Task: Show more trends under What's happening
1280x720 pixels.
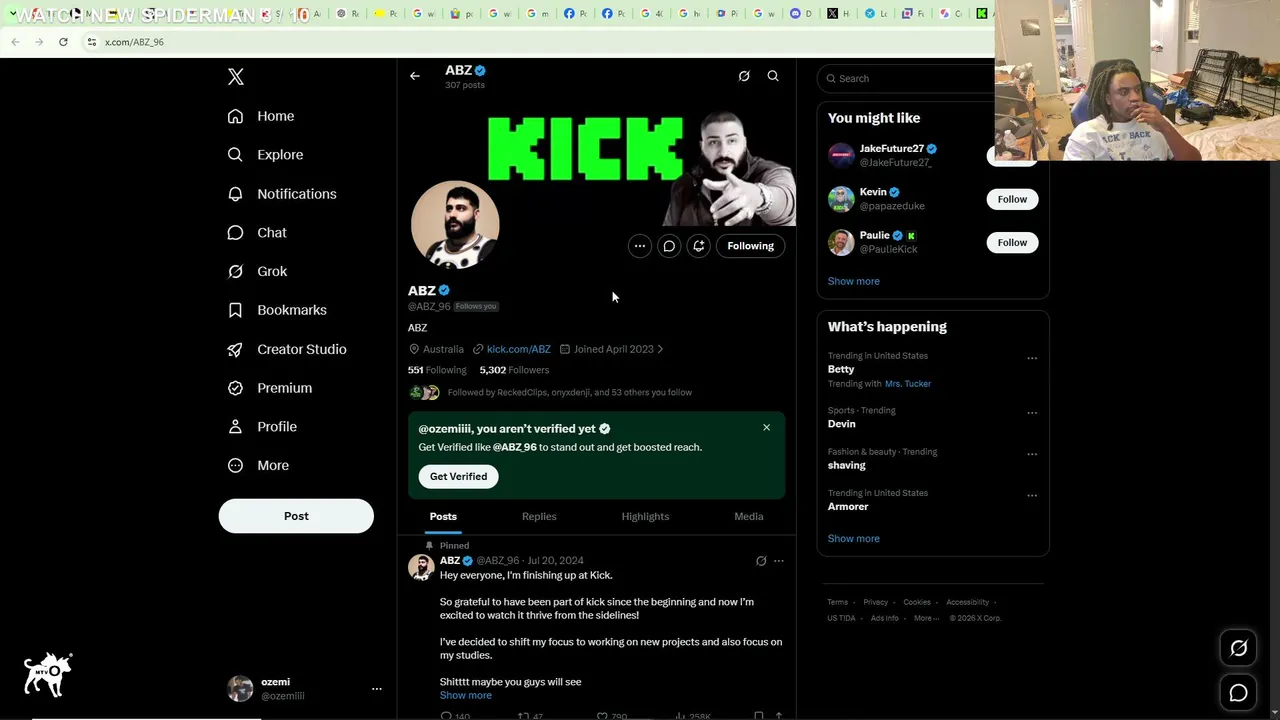Action: [854, 539]
